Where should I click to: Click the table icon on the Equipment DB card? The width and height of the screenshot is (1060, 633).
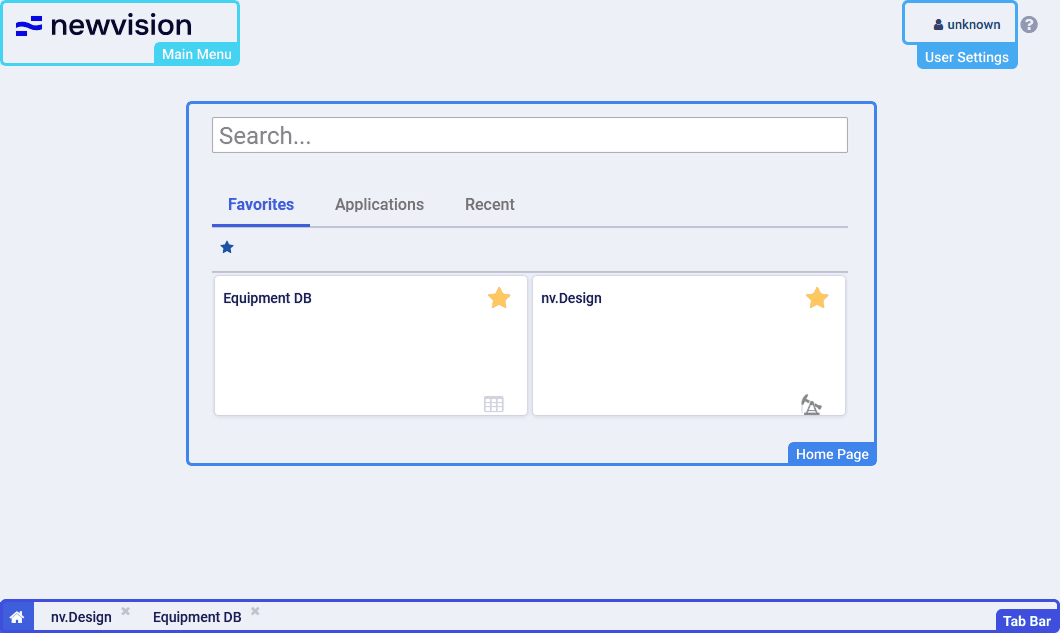(x=494, y=404)
